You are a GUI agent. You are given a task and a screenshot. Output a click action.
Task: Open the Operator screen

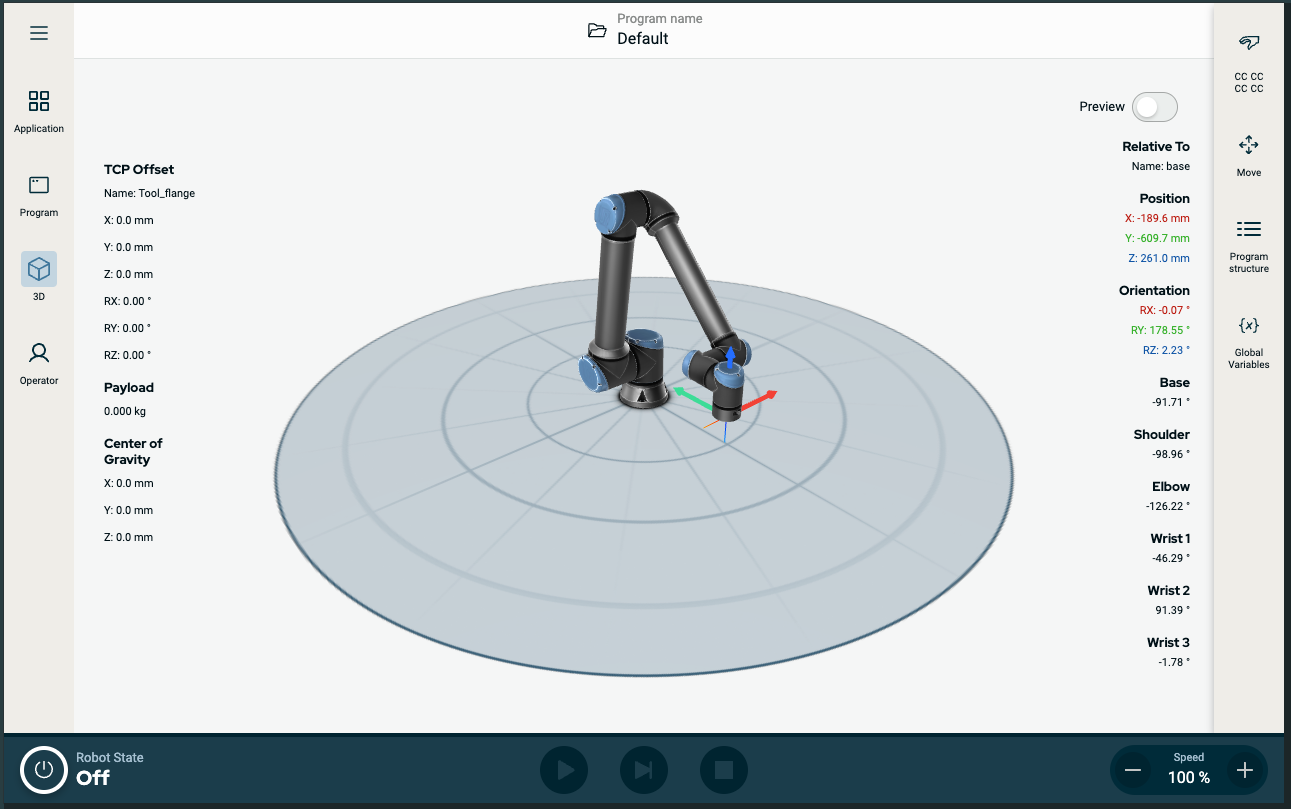[39, 354]
